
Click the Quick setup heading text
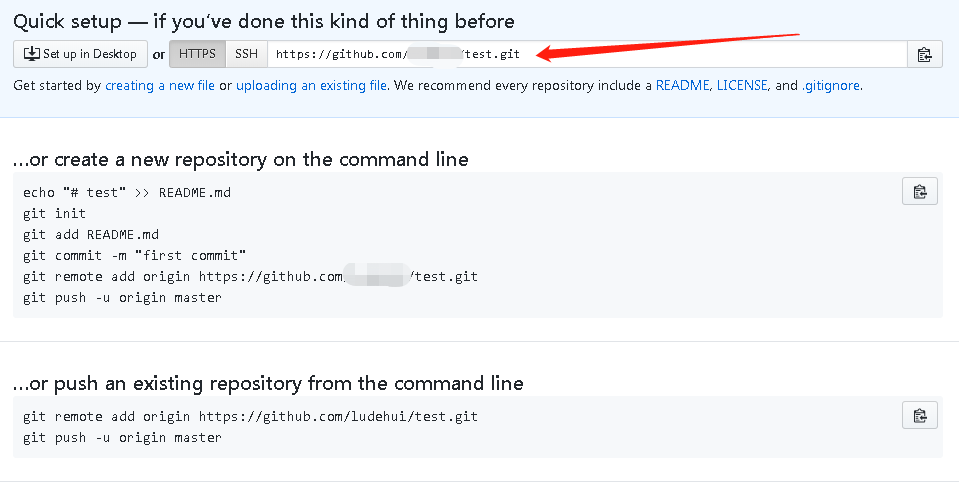[264, 22]
